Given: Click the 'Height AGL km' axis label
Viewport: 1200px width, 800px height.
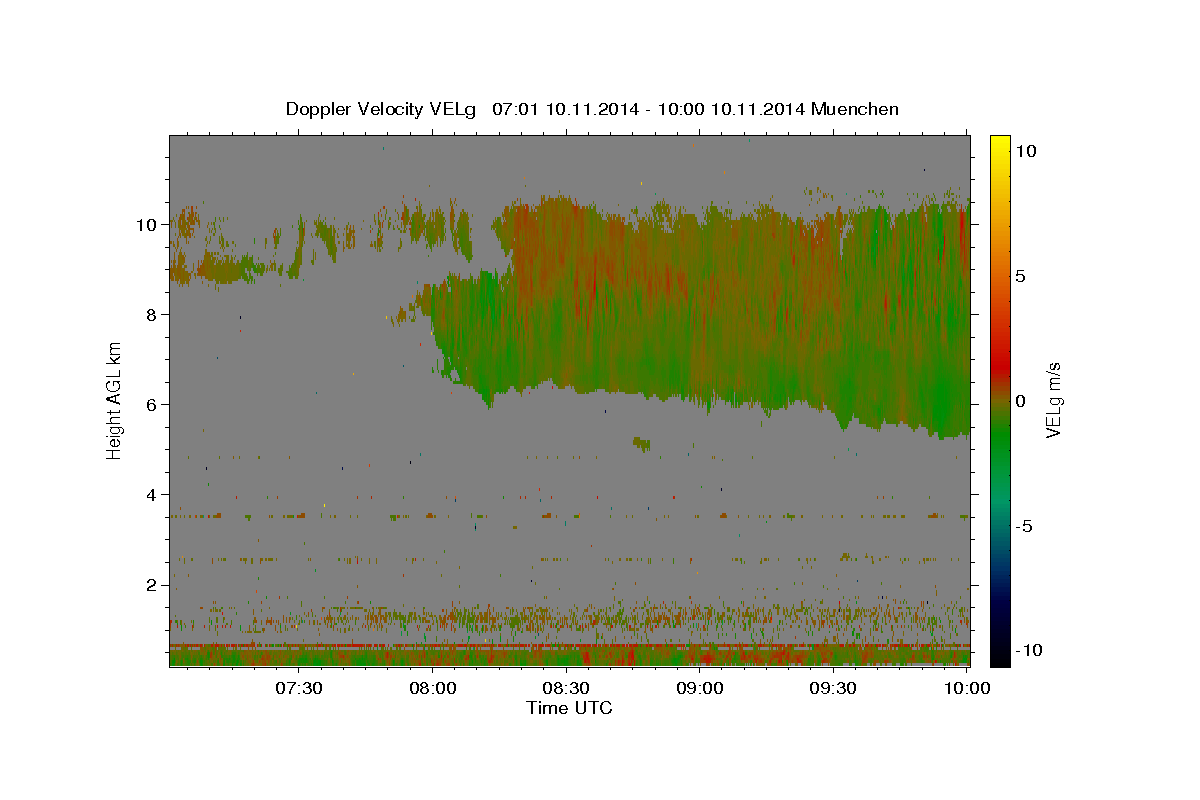Looking at the screenshot, I should coord(114,399).
